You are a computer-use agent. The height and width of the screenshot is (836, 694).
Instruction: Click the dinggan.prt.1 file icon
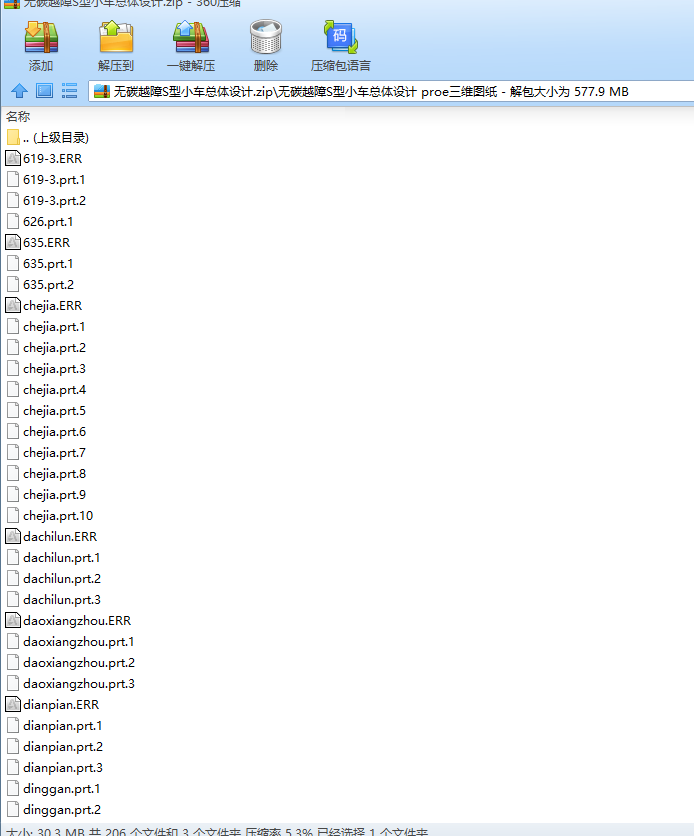[x=13, y=789]
